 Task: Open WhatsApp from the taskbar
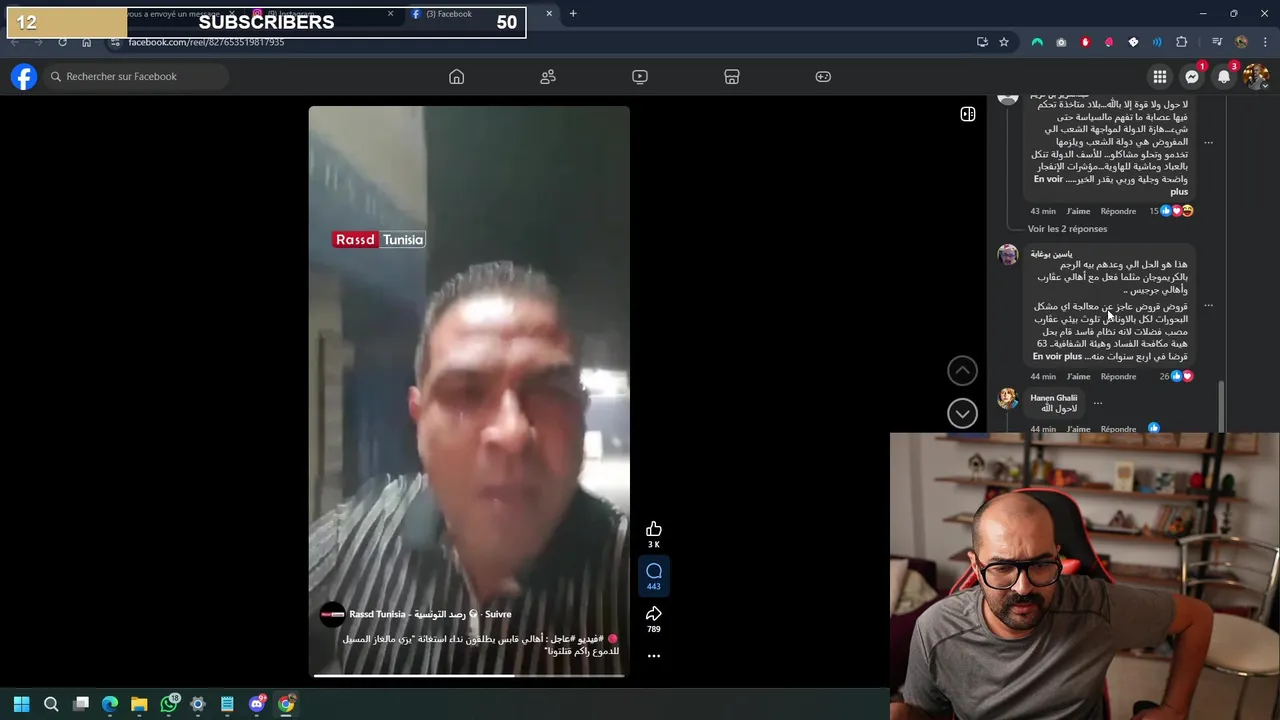point(169,704)
